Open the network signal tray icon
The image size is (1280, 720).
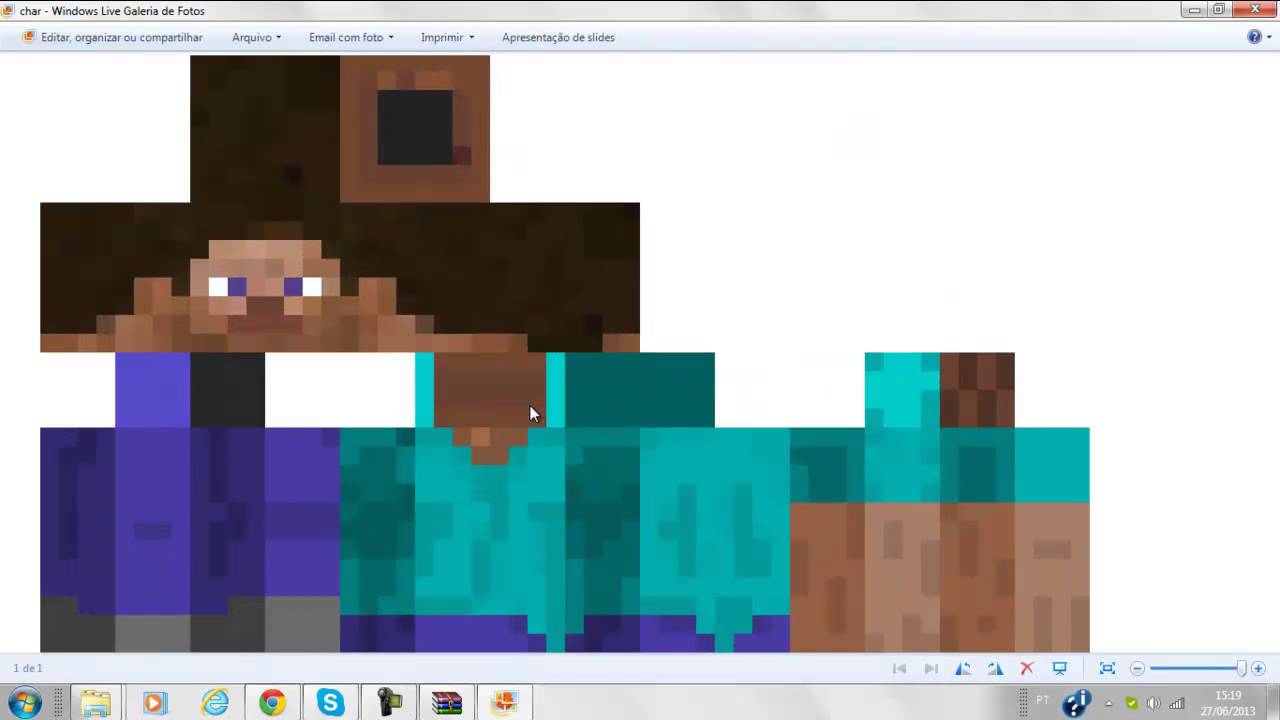[x=1177, y=703]
